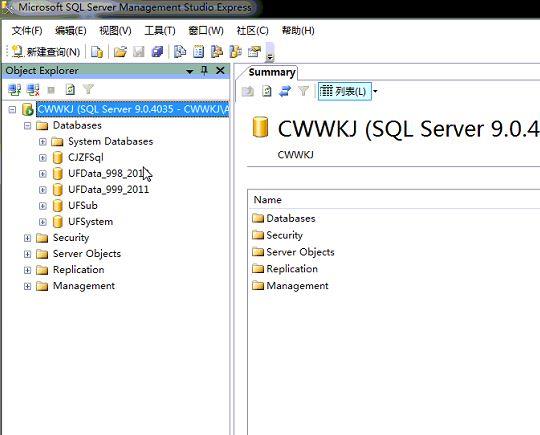The image size is (540, 435).
Task: Click the save disk icon in toolbar
Action: [x=138, y=52]
